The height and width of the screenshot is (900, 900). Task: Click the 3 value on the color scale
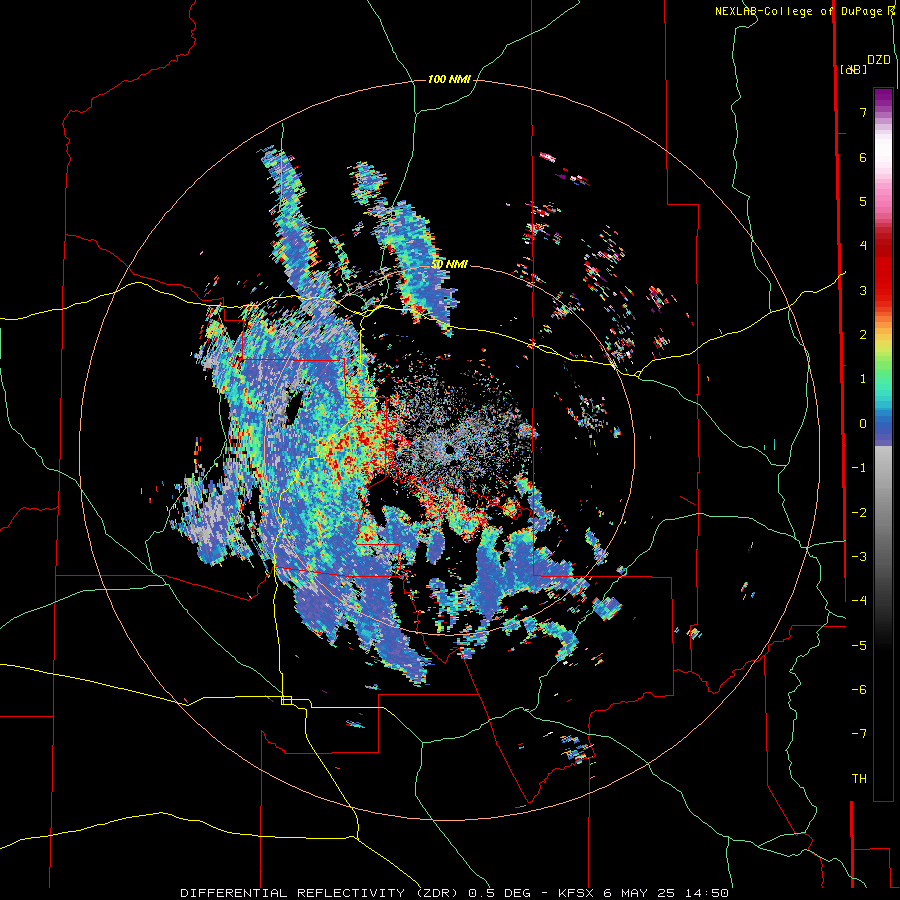pos(863,290)
